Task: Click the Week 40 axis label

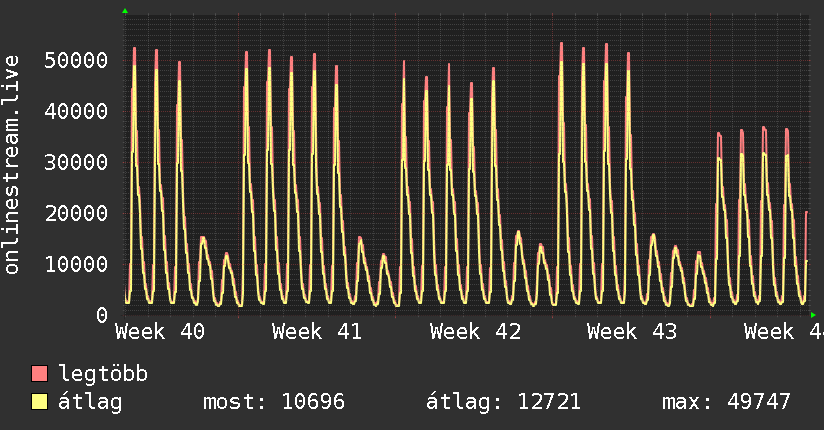Action: click(160, 332)
